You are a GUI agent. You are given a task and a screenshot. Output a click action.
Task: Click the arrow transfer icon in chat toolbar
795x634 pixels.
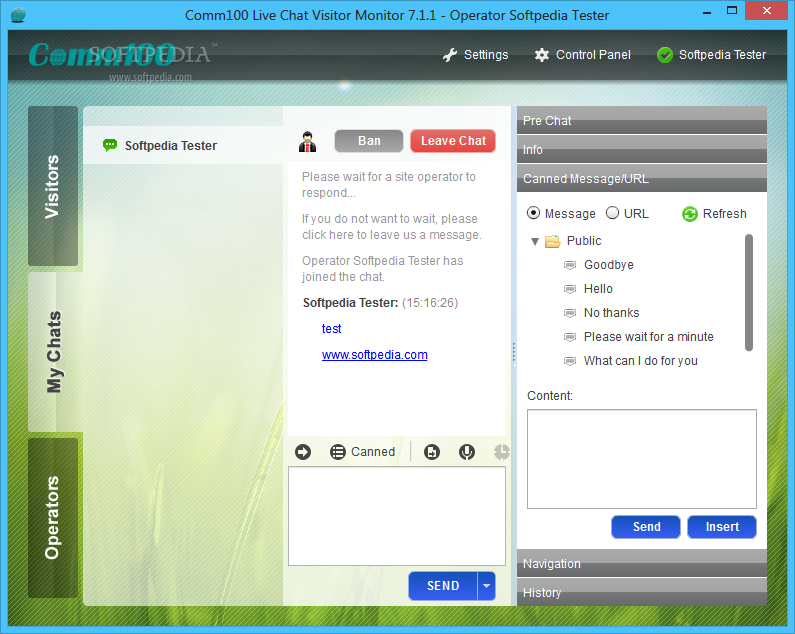point(303,451)
